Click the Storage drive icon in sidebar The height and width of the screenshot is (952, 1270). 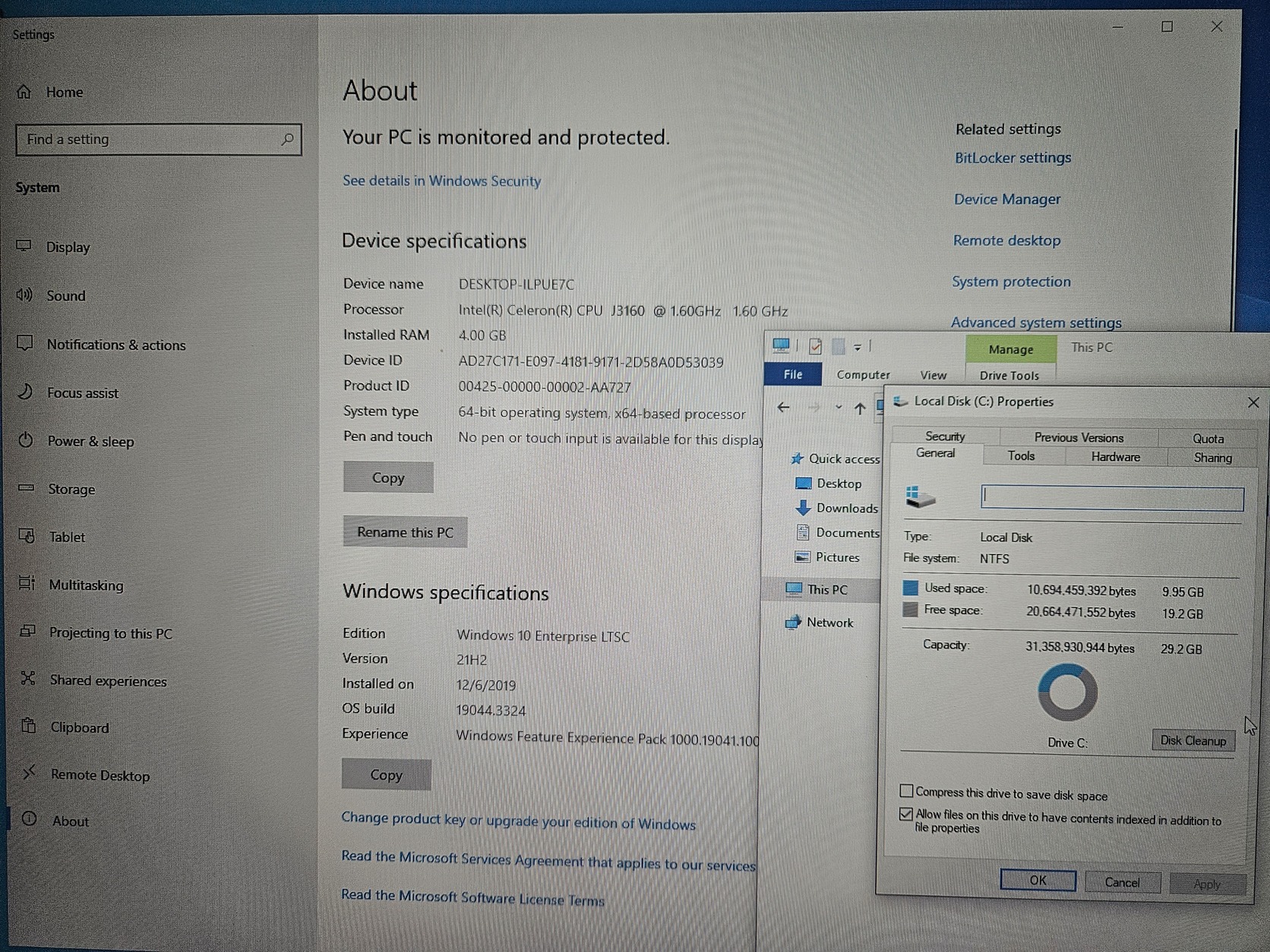pos(27,488)
